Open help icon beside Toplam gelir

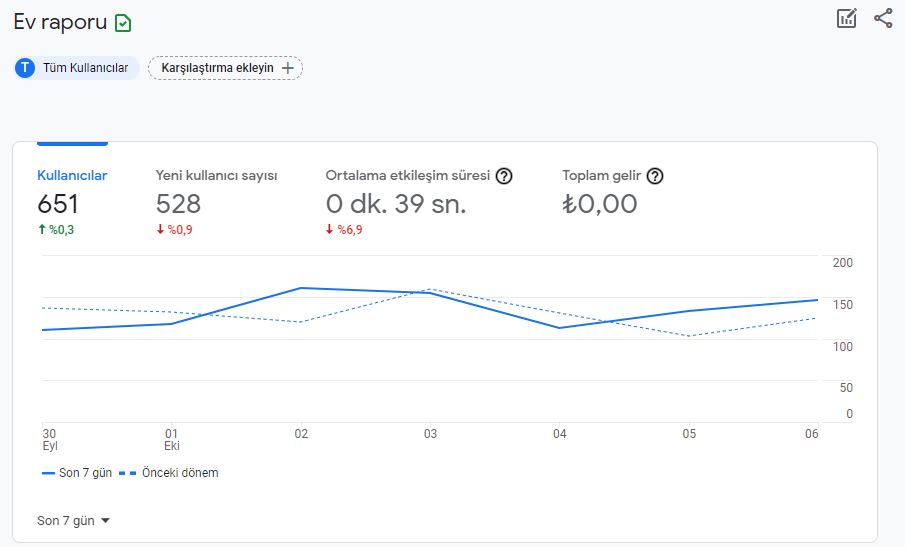click(x=655, y=176)
